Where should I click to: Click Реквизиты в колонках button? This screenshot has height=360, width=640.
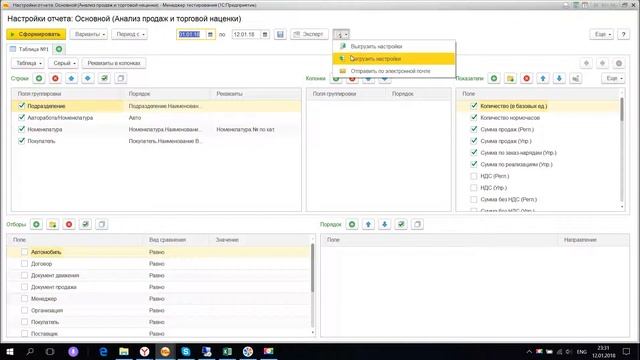[x=113, y=63]
